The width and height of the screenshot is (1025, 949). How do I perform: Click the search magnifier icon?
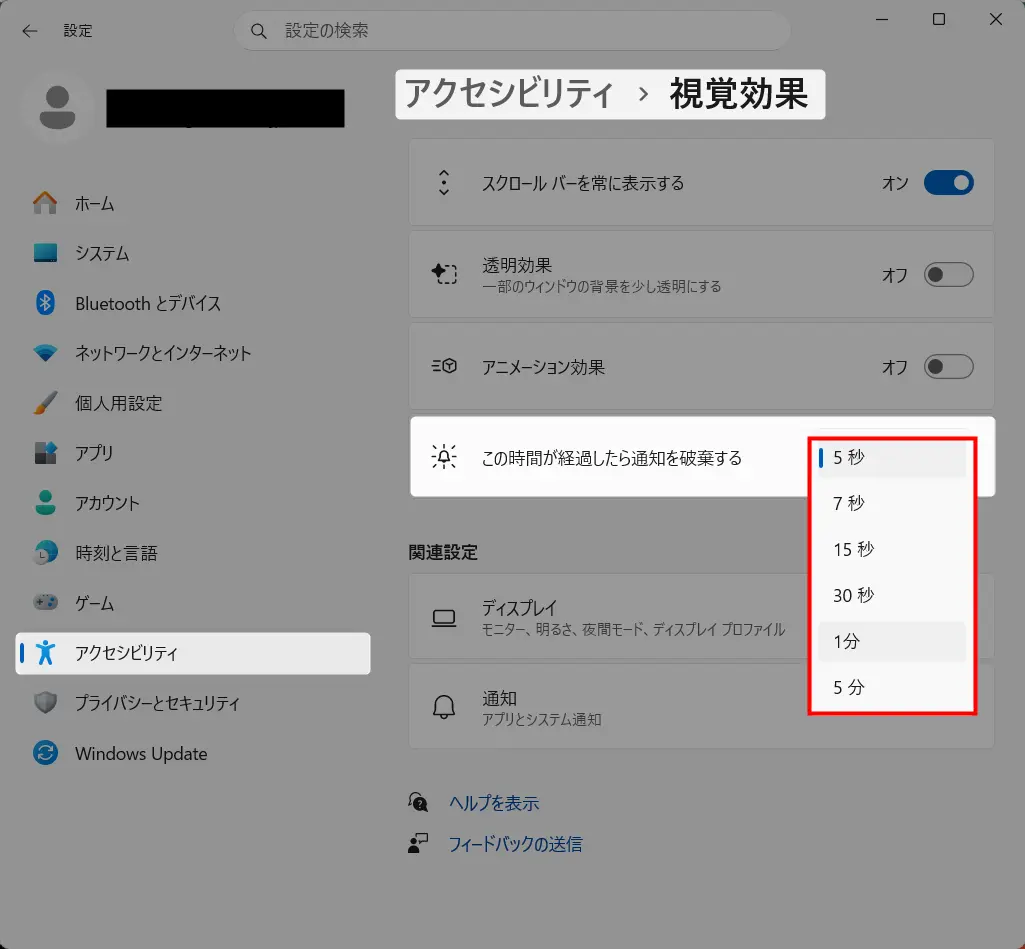point(259,31)
